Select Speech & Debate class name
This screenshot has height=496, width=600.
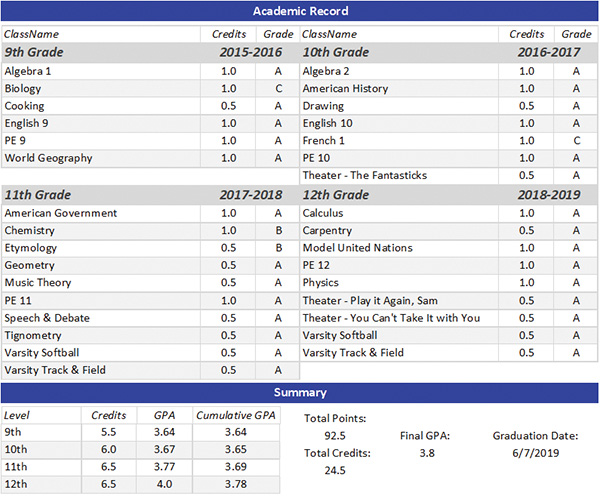click(x=47, y=318)
